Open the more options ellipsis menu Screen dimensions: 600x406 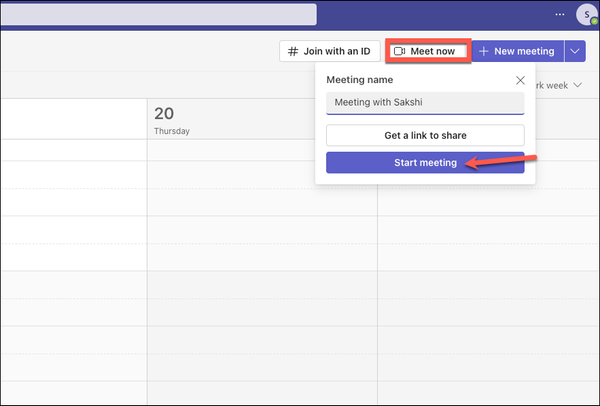[559, 14]
